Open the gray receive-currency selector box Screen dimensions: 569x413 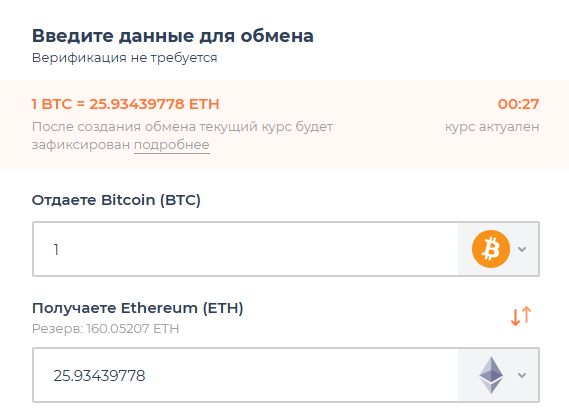pos(498,375)
